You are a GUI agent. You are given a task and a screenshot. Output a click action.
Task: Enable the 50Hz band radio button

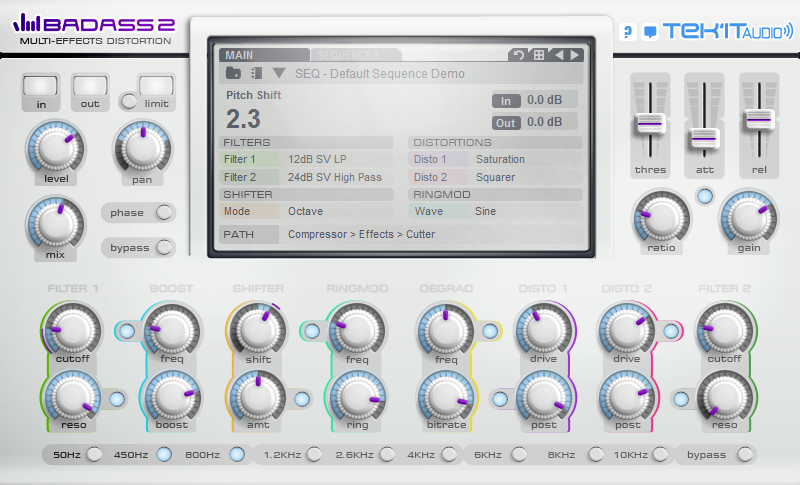pos(94,454)
